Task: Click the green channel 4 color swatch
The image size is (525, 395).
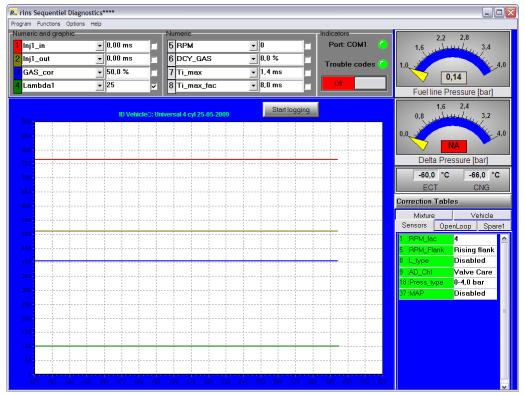Action: 17,86
